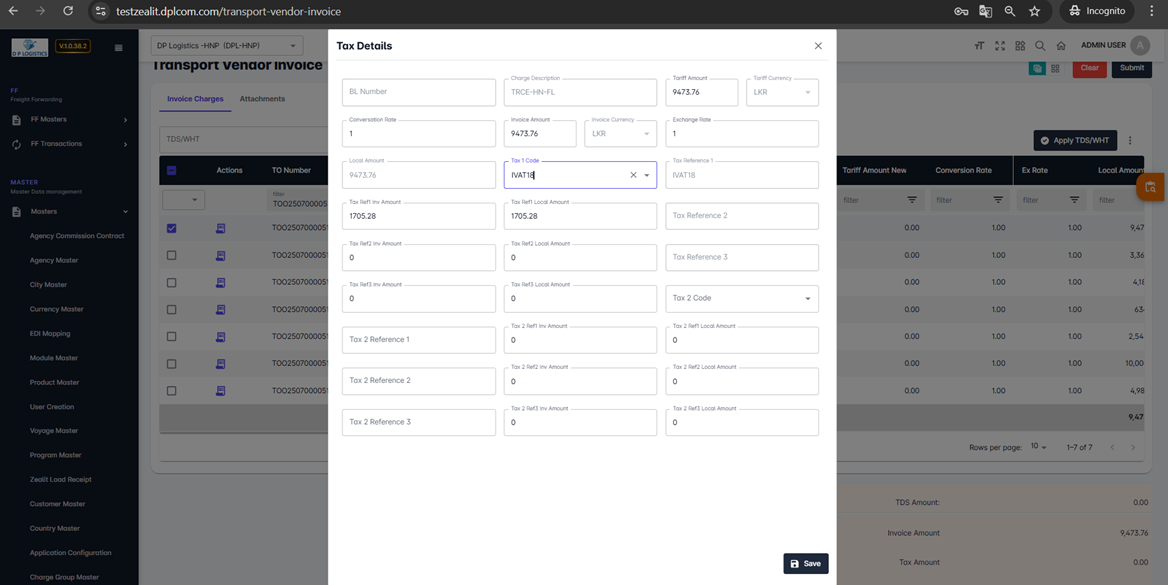Click the Save button

click(805, 564)
